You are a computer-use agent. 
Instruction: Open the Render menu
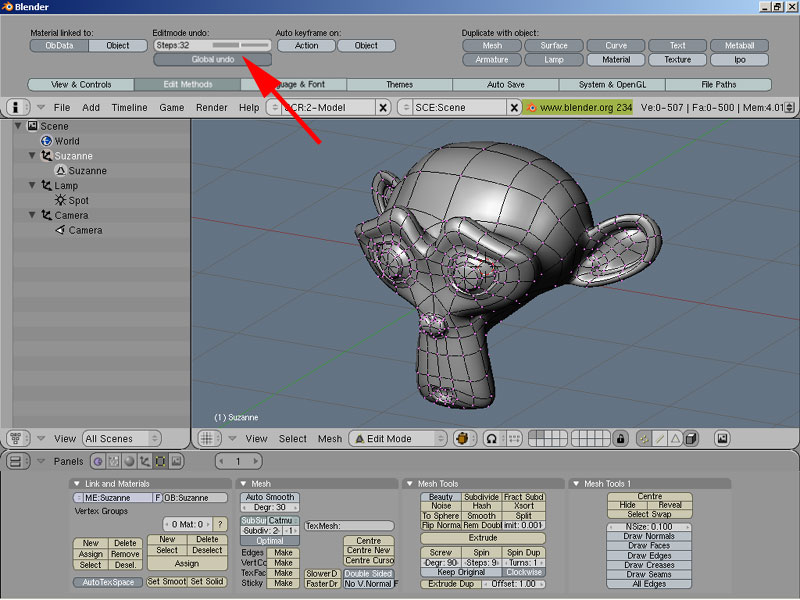click(x=211, y=108)
